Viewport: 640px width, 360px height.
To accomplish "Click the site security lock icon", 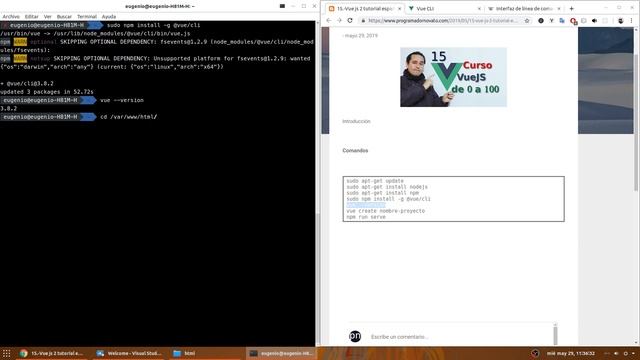I will pyautogui.click(x=363, y=20).
